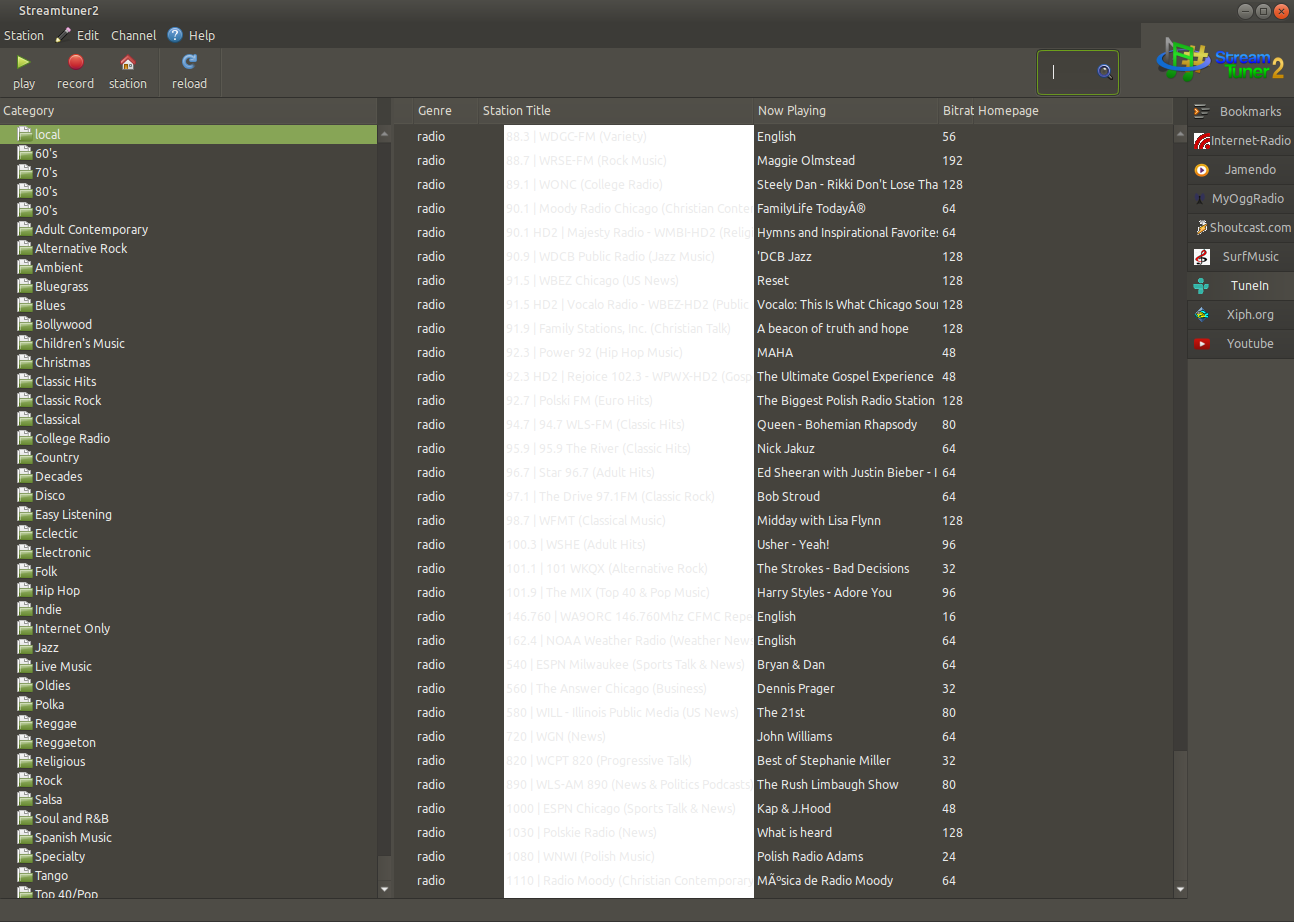The image size is (1294, 922).
Task: Click the green play icon in toolbar
Action: tap(24, 63)
